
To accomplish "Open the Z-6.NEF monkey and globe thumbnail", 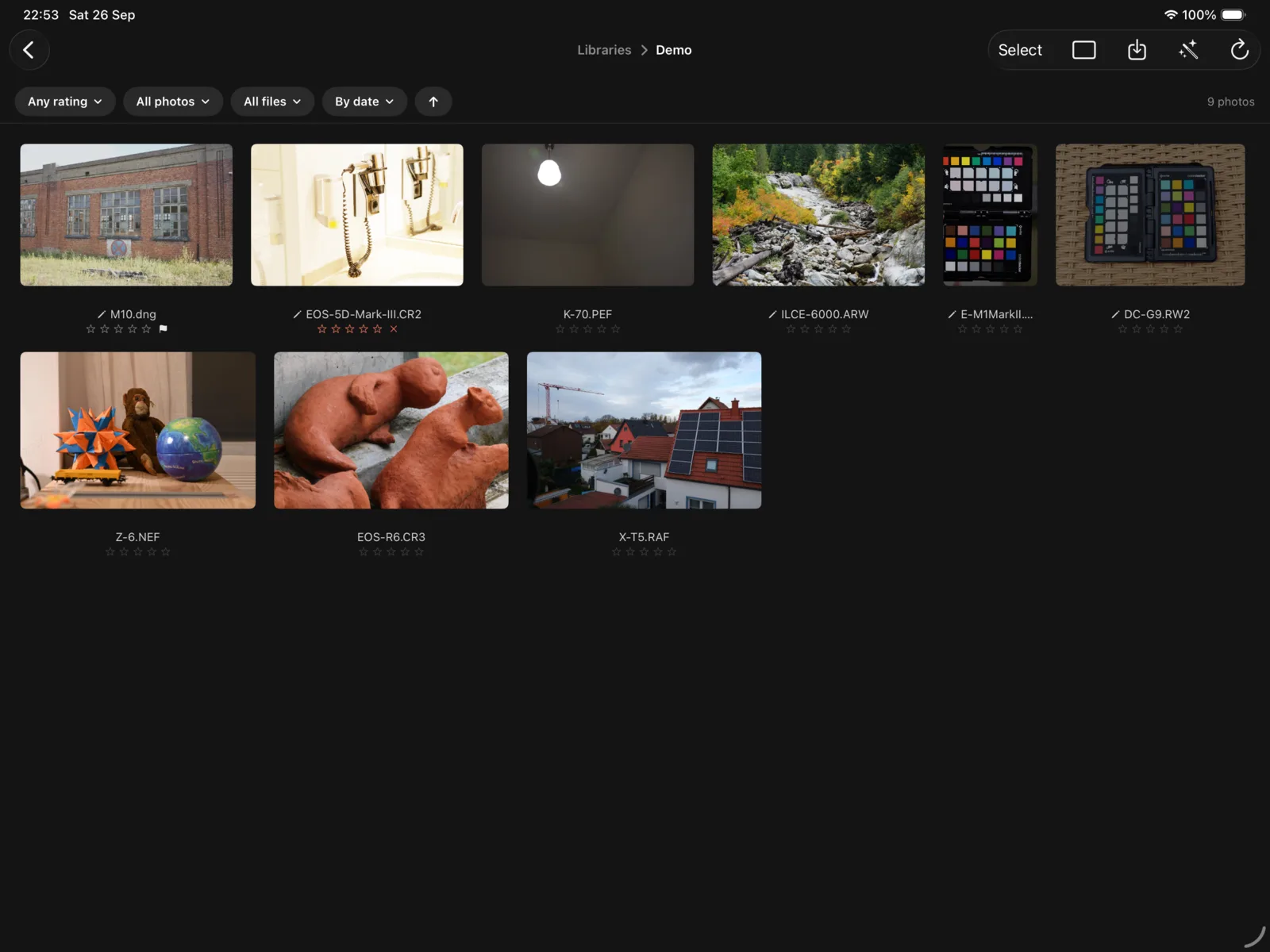I will tap(138, 430).
